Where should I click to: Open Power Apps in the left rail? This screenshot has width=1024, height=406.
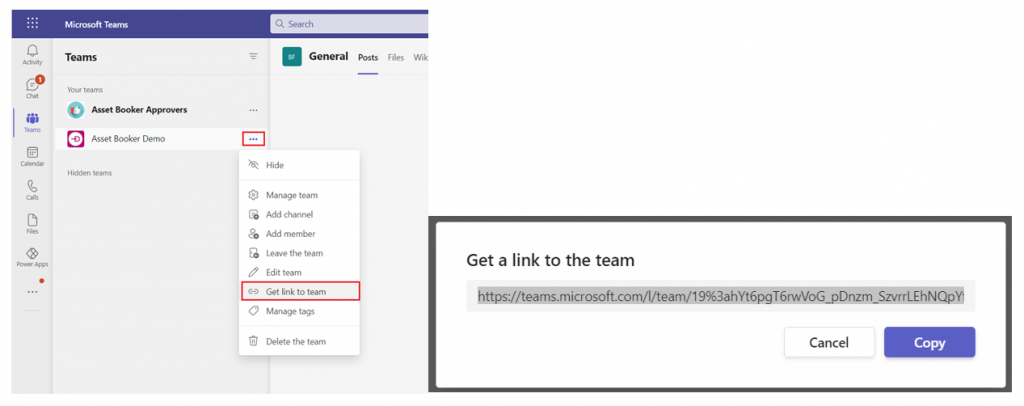(32, 257)
